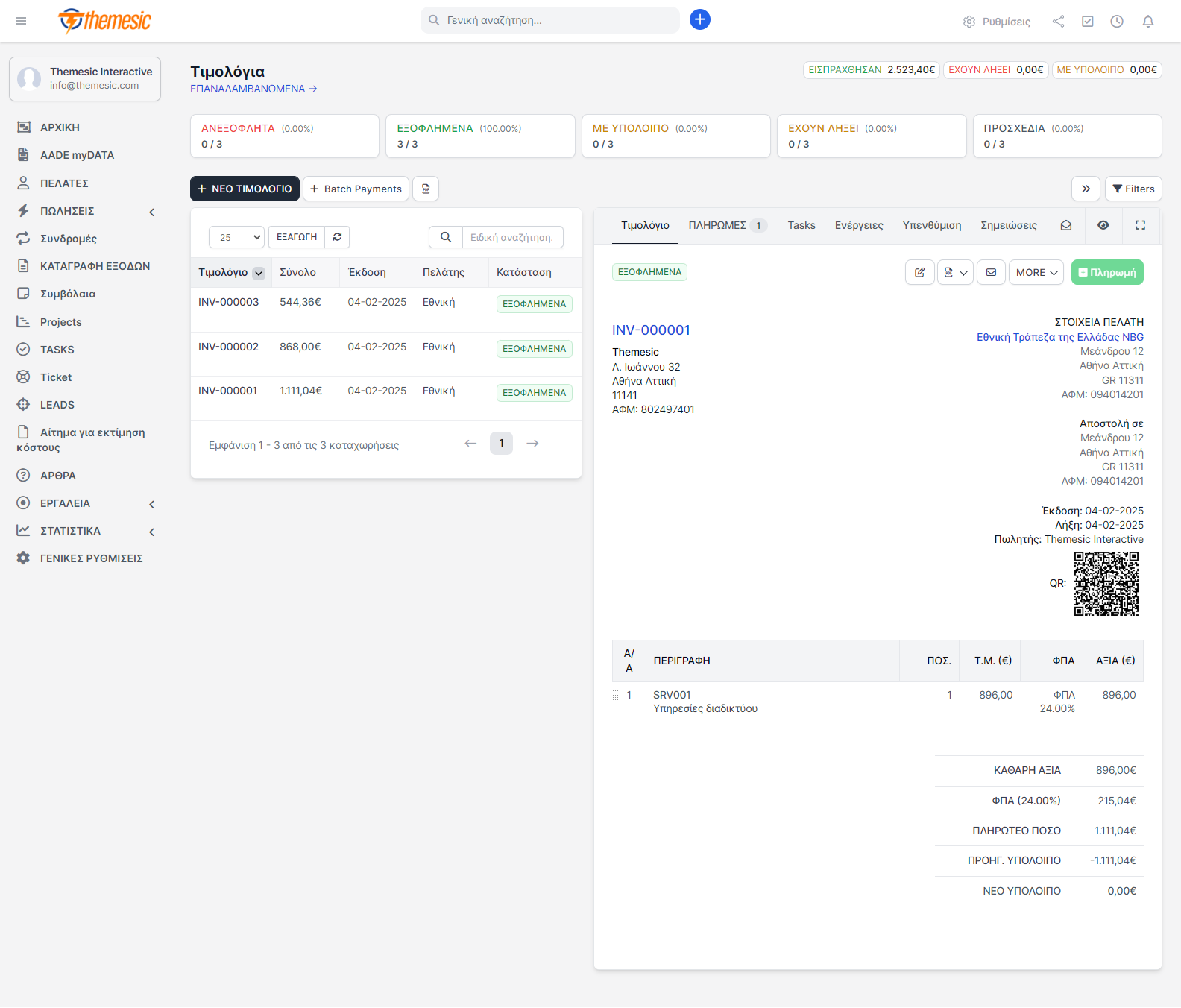The height and width of the screenshot is (1008, 1181).
Task: Toggle fullscreen invoice view
Action: click(1141, 225)
